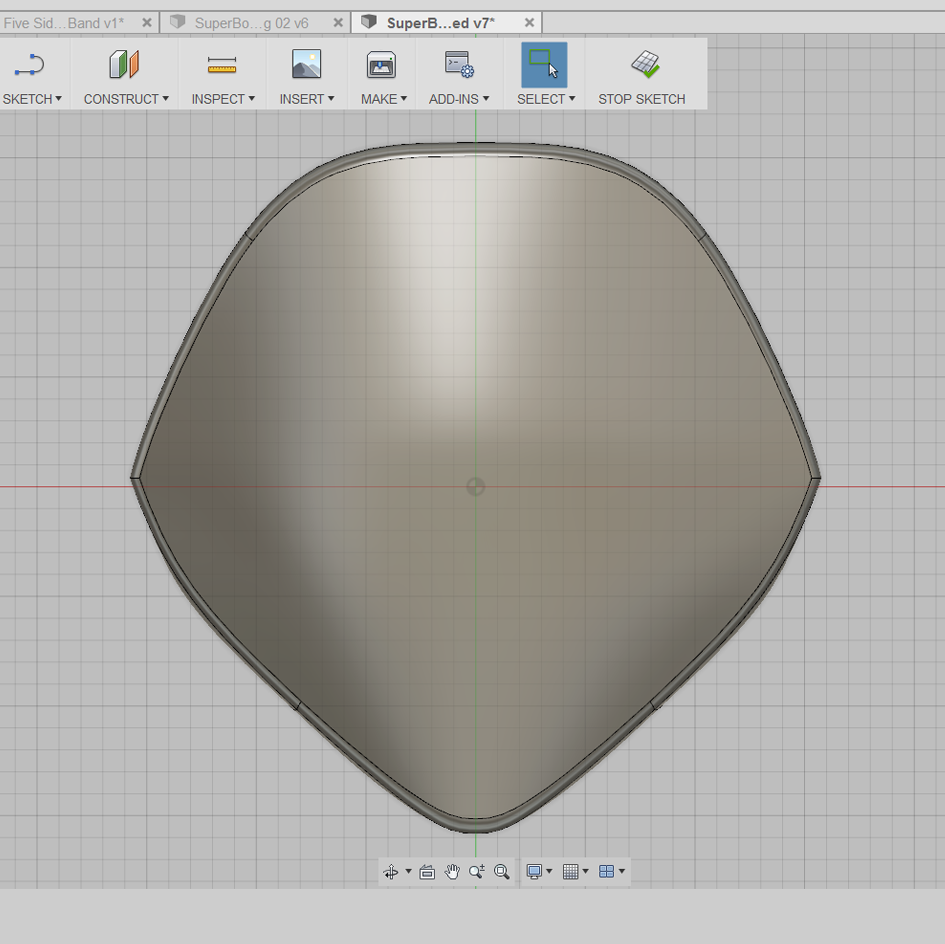Switch to the SuperBo...g 02 v6 tab
Viewport: 945px width, 944px height.
click(x=251, y=23)
